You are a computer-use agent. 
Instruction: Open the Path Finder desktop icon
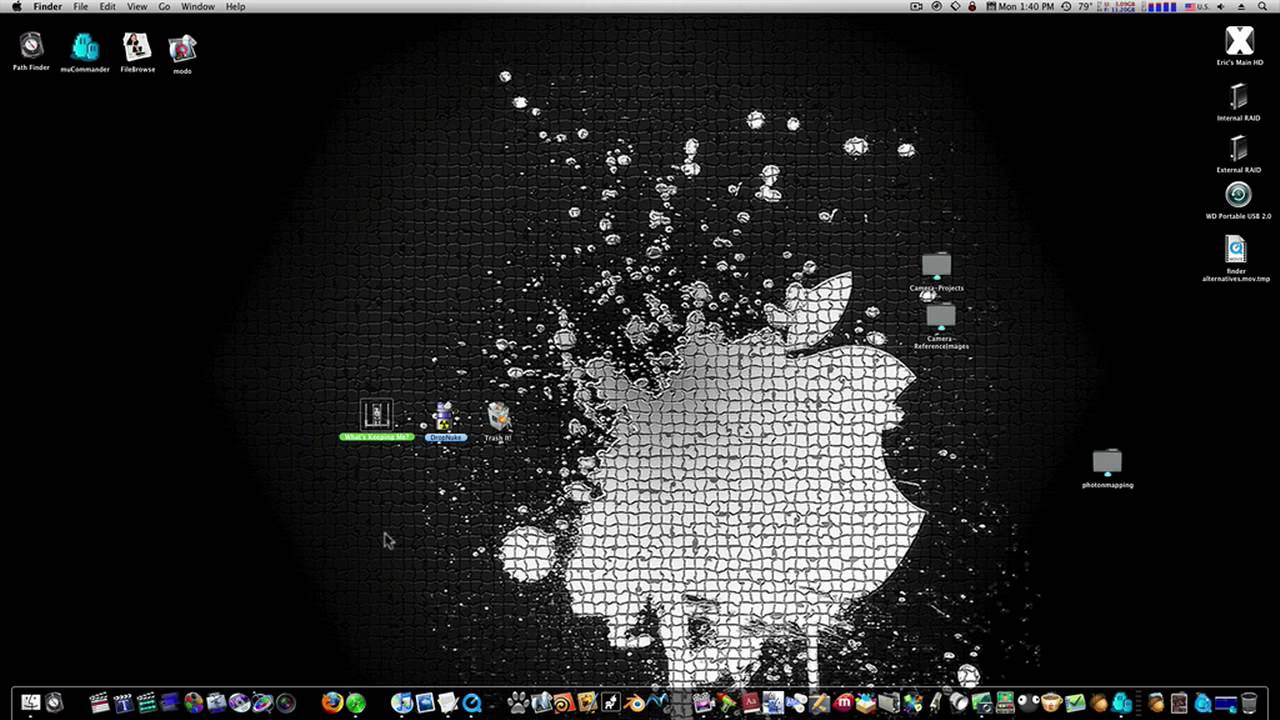[x=31, y=46]
